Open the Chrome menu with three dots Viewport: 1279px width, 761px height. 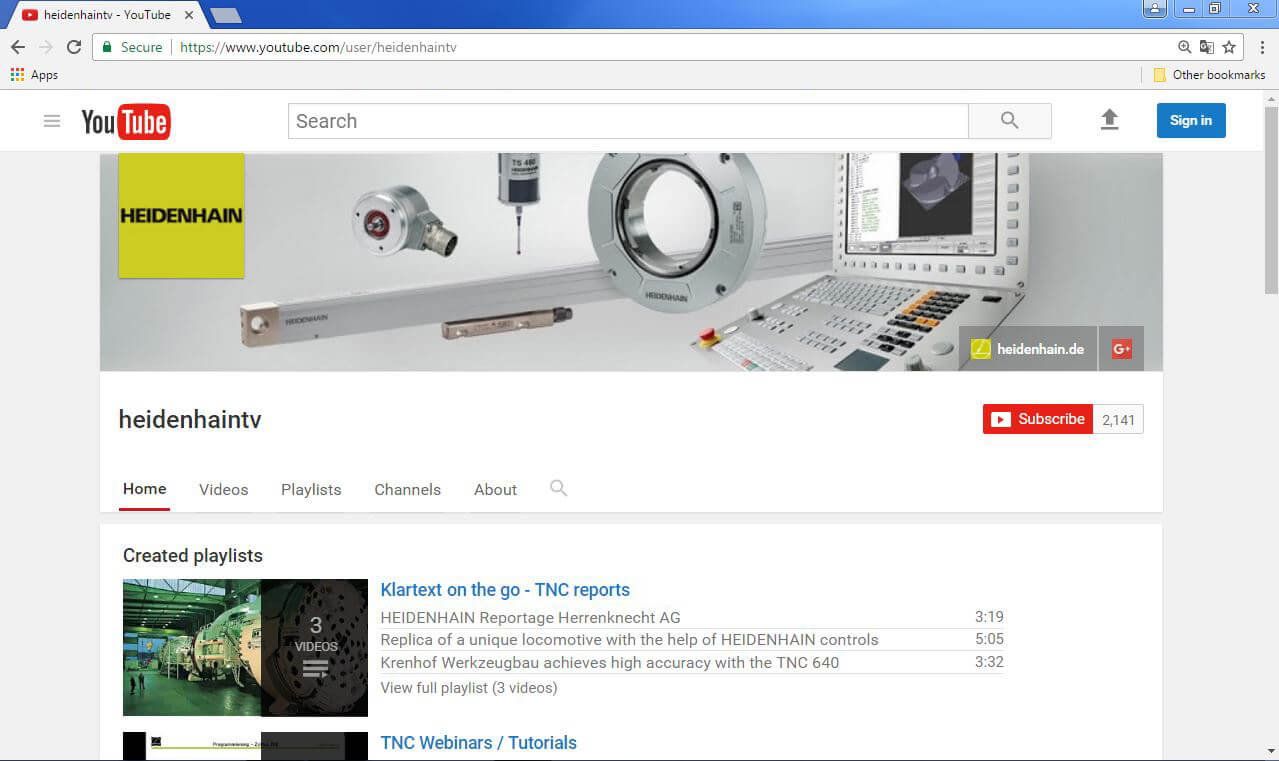(1263, 47)
